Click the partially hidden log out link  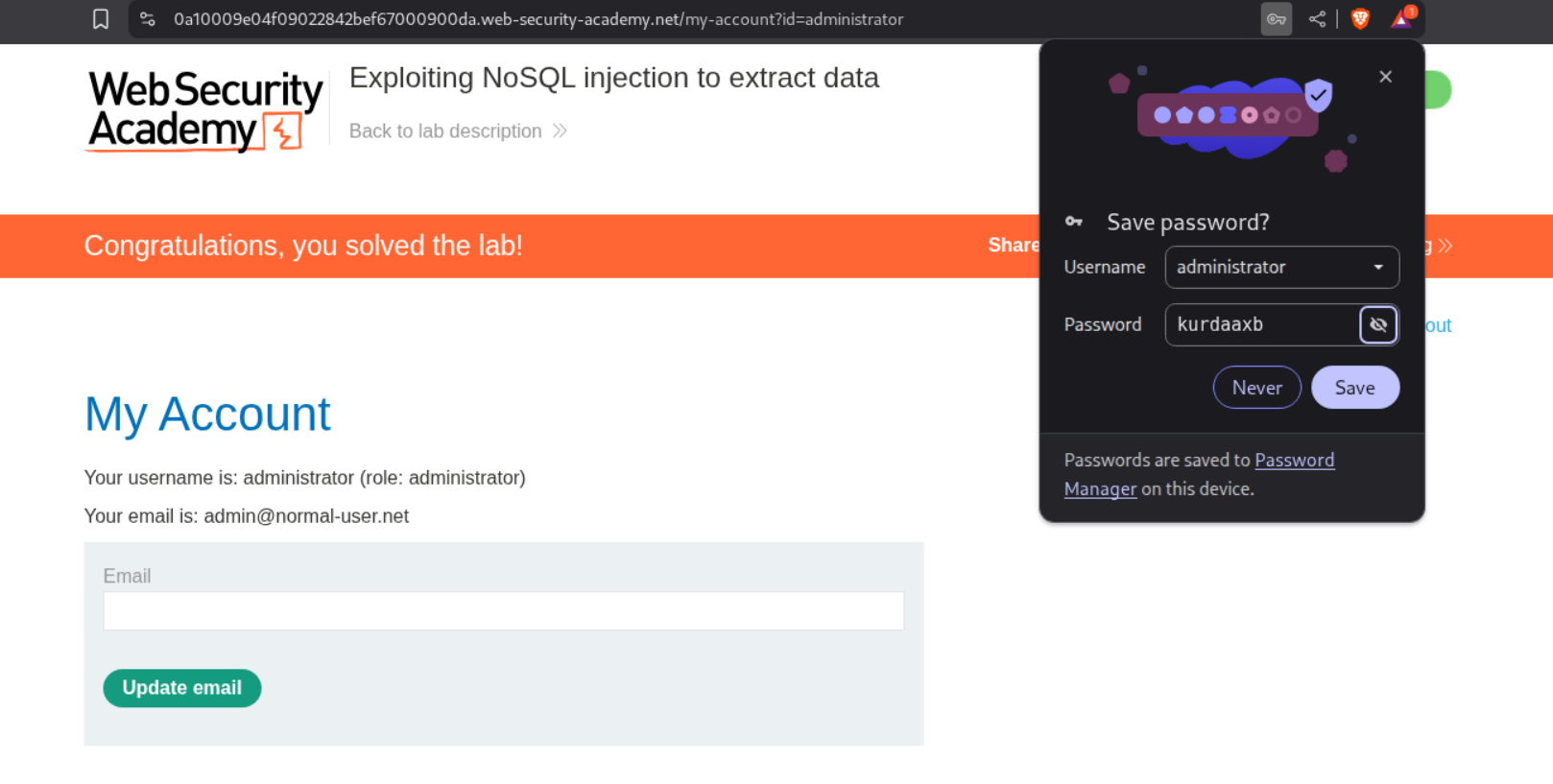coord(1438,325)
